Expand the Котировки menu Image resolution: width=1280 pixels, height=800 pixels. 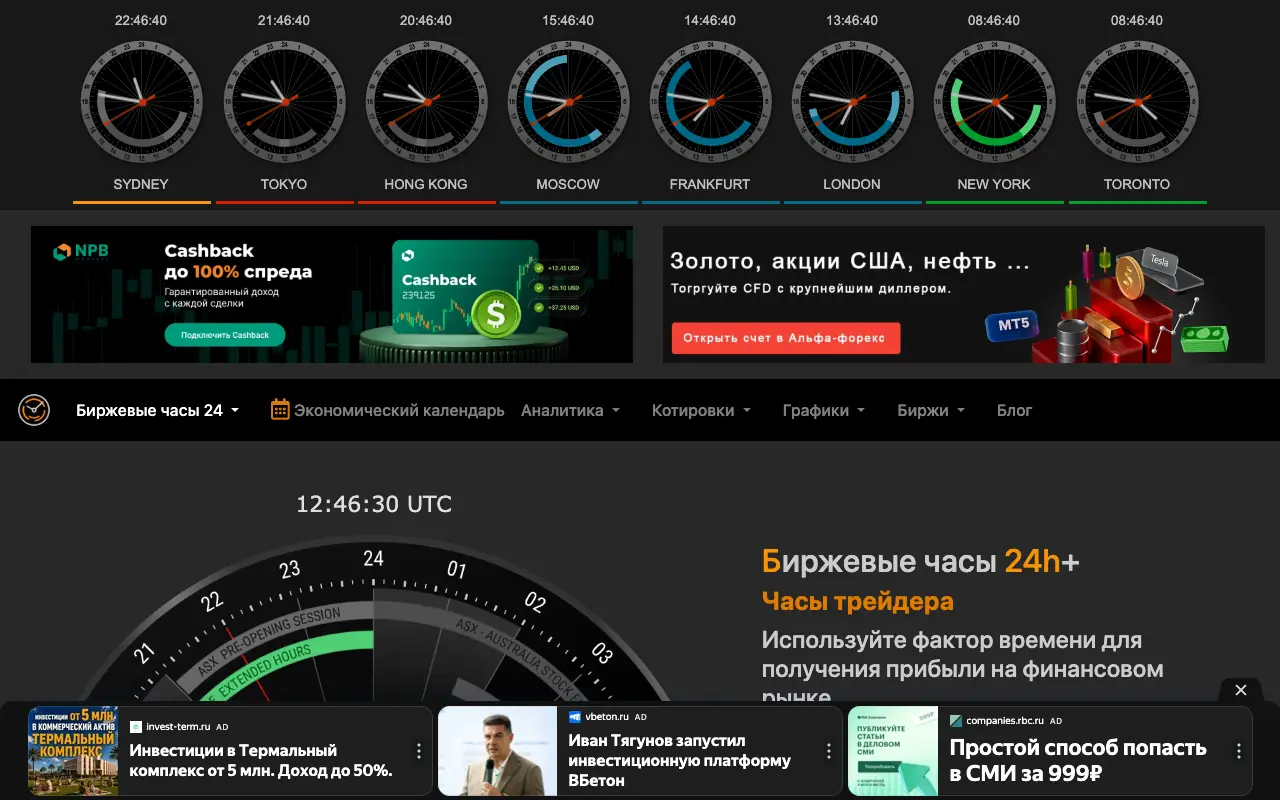pyautogui.click(x=701, y=410)
